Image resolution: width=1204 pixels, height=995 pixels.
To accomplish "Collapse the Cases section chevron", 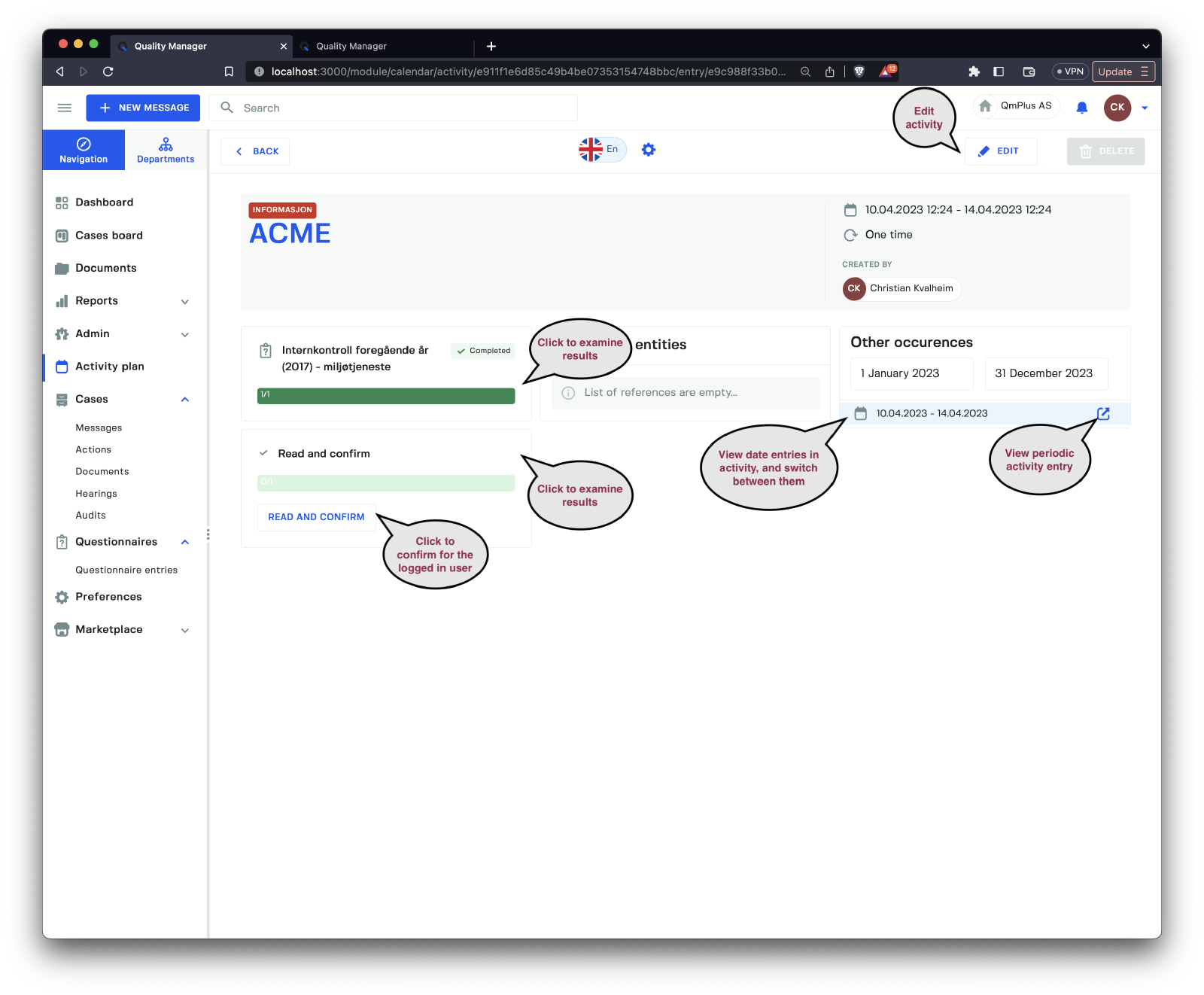I will 184,400.
